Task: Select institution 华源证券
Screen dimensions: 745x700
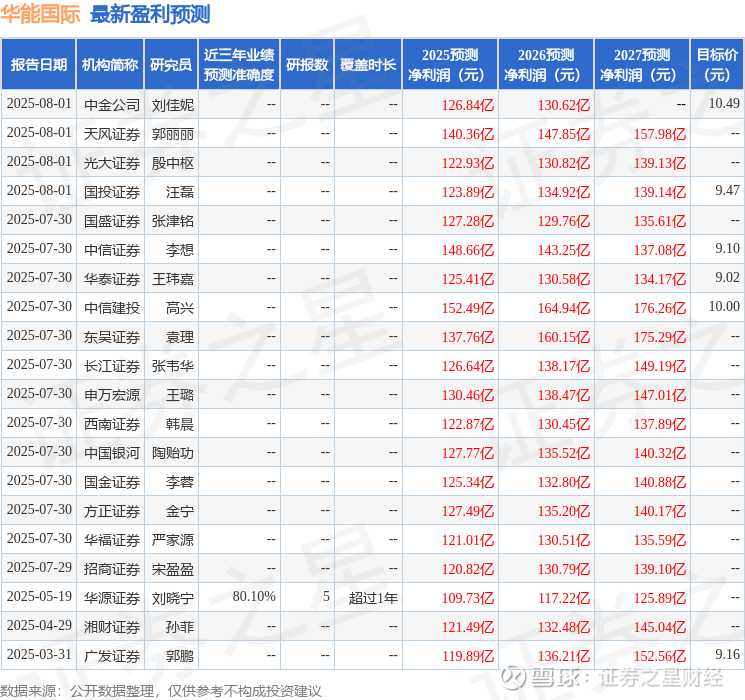Action: [112, 598]
